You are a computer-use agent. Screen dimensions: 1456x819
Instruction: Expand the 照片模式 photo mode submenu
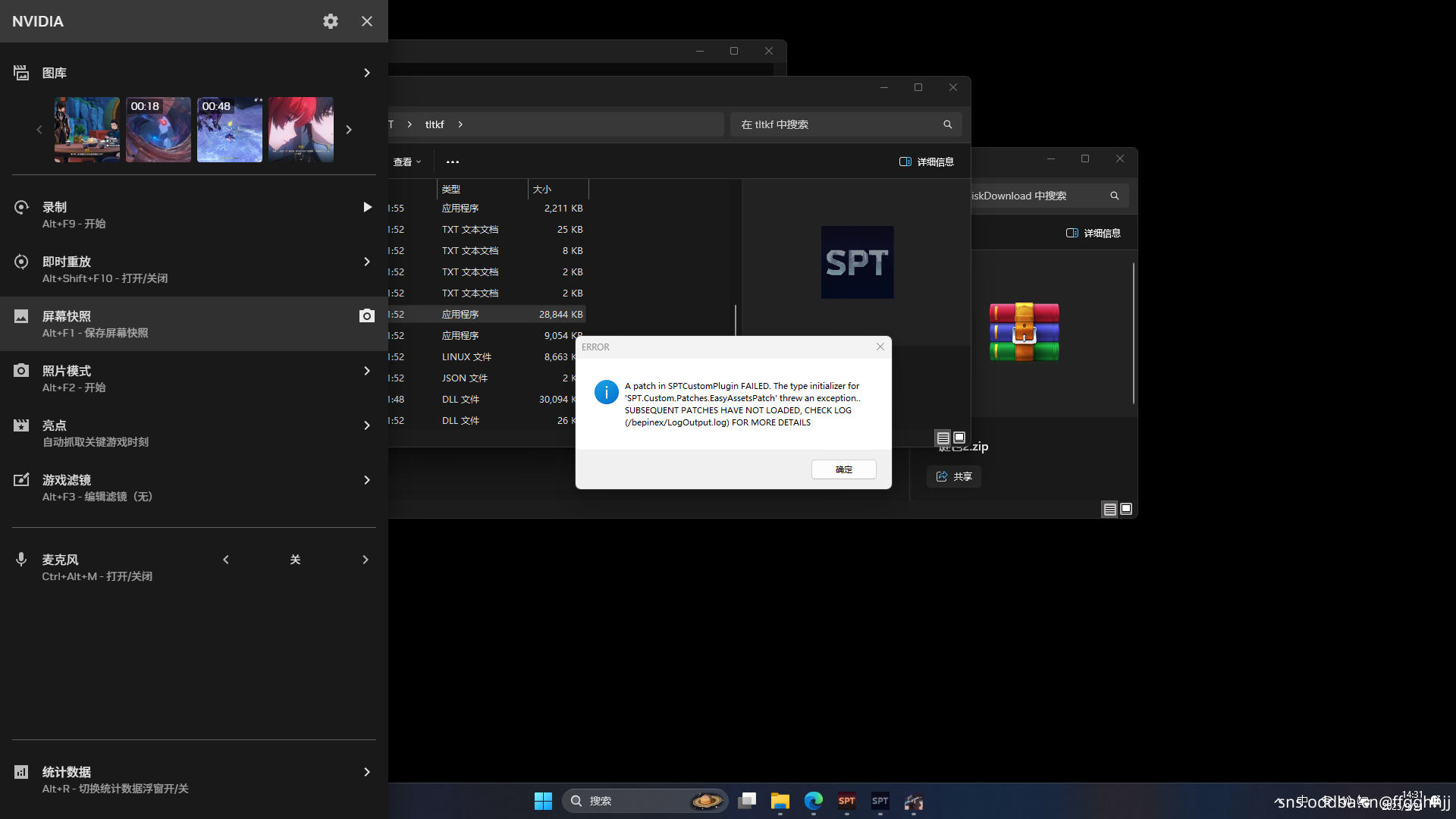(x=367, y=371)
